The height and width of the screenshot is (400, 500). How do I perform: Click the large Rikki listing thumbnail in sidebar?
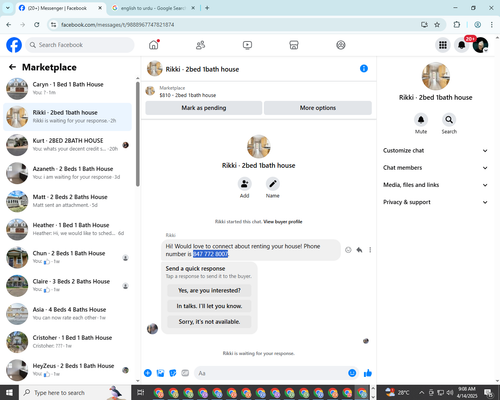point(436,76)
